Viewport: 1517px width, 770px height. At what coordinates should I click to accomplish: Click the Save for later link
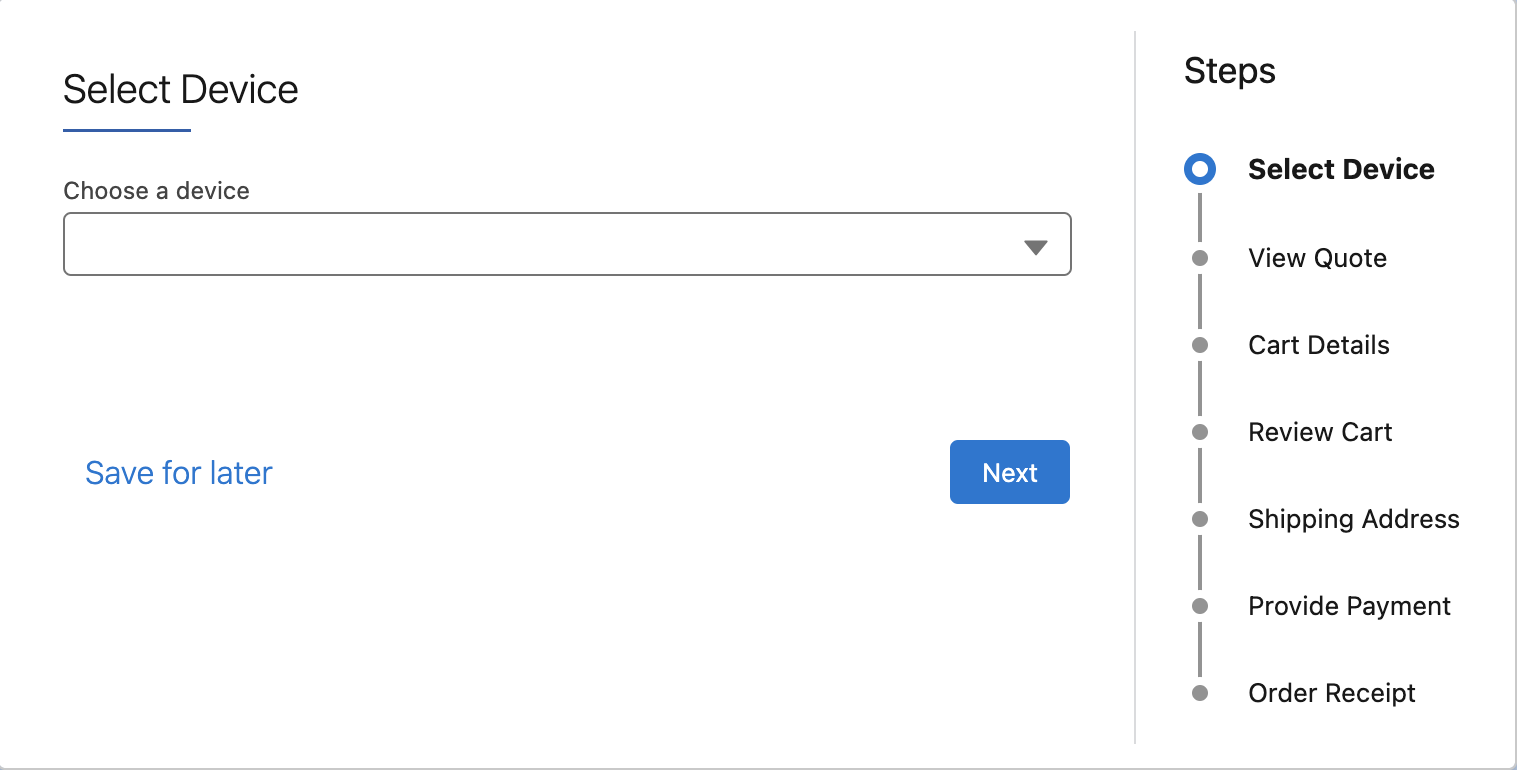[x=178, y=472]
